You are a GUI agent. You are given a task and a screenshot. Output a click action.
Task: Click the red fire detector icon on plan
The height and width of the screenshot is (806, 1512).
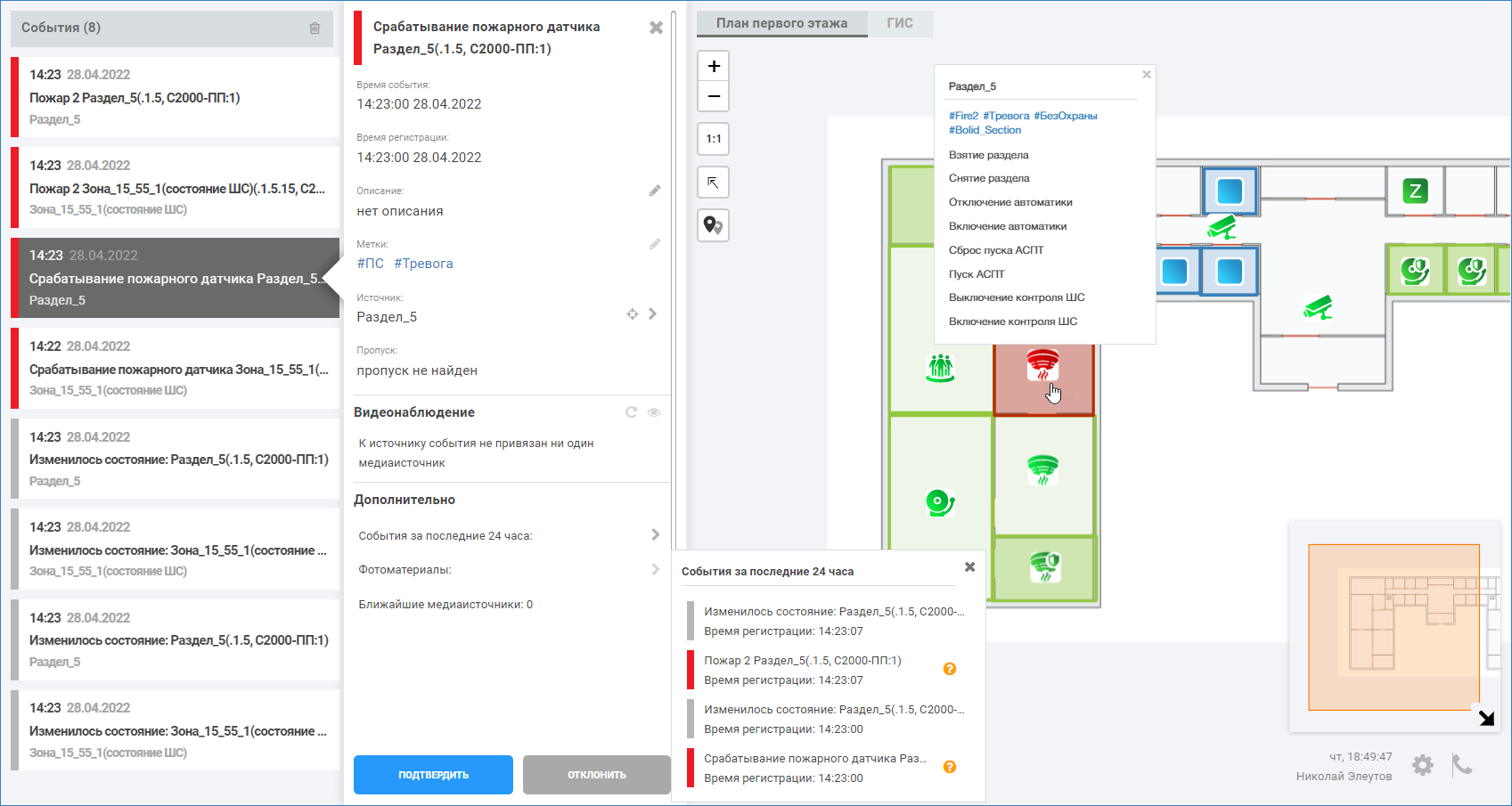pos(1042,364)
